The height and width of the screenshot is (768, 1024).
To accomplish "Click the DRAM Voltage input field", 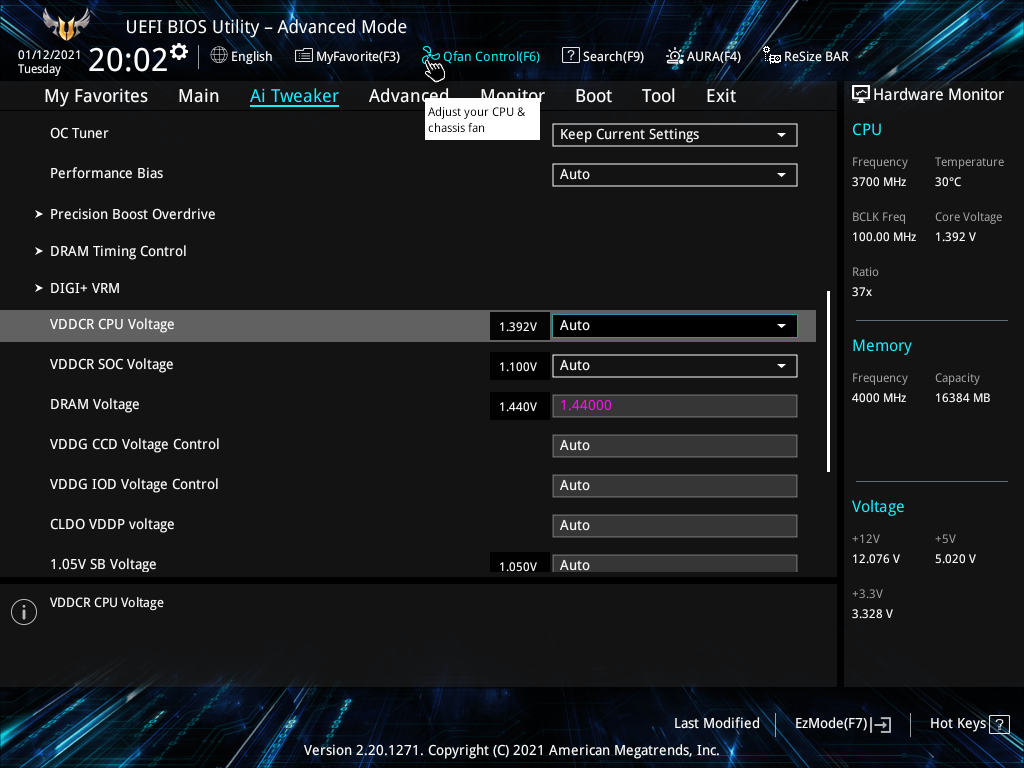I will point(674,406).
